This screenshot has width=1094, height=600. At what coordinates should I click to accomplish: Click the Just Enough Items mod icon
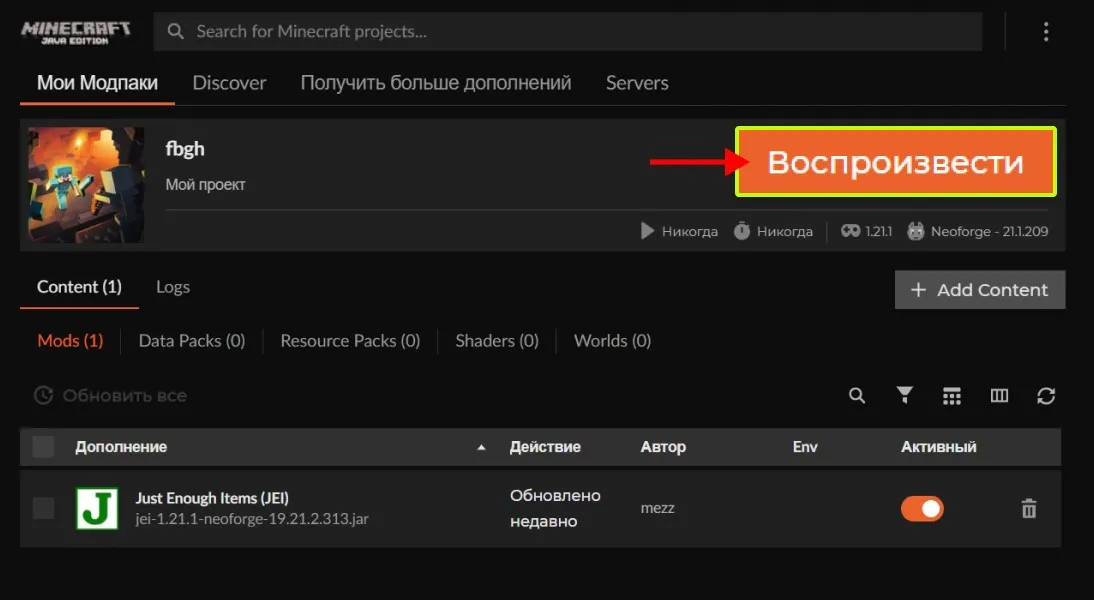click(96, 508)
